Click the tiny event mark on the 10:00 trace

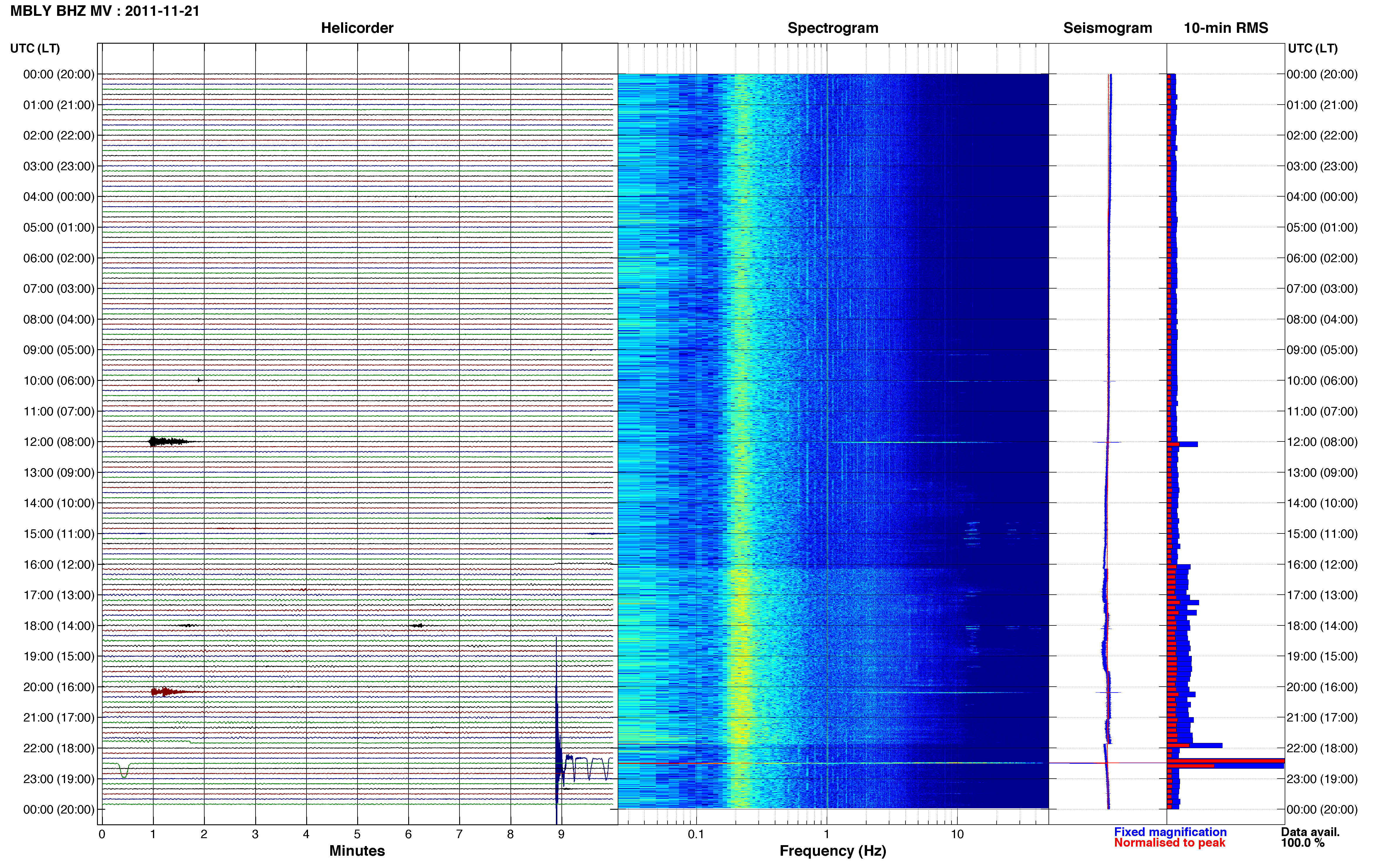click(199, 380)
